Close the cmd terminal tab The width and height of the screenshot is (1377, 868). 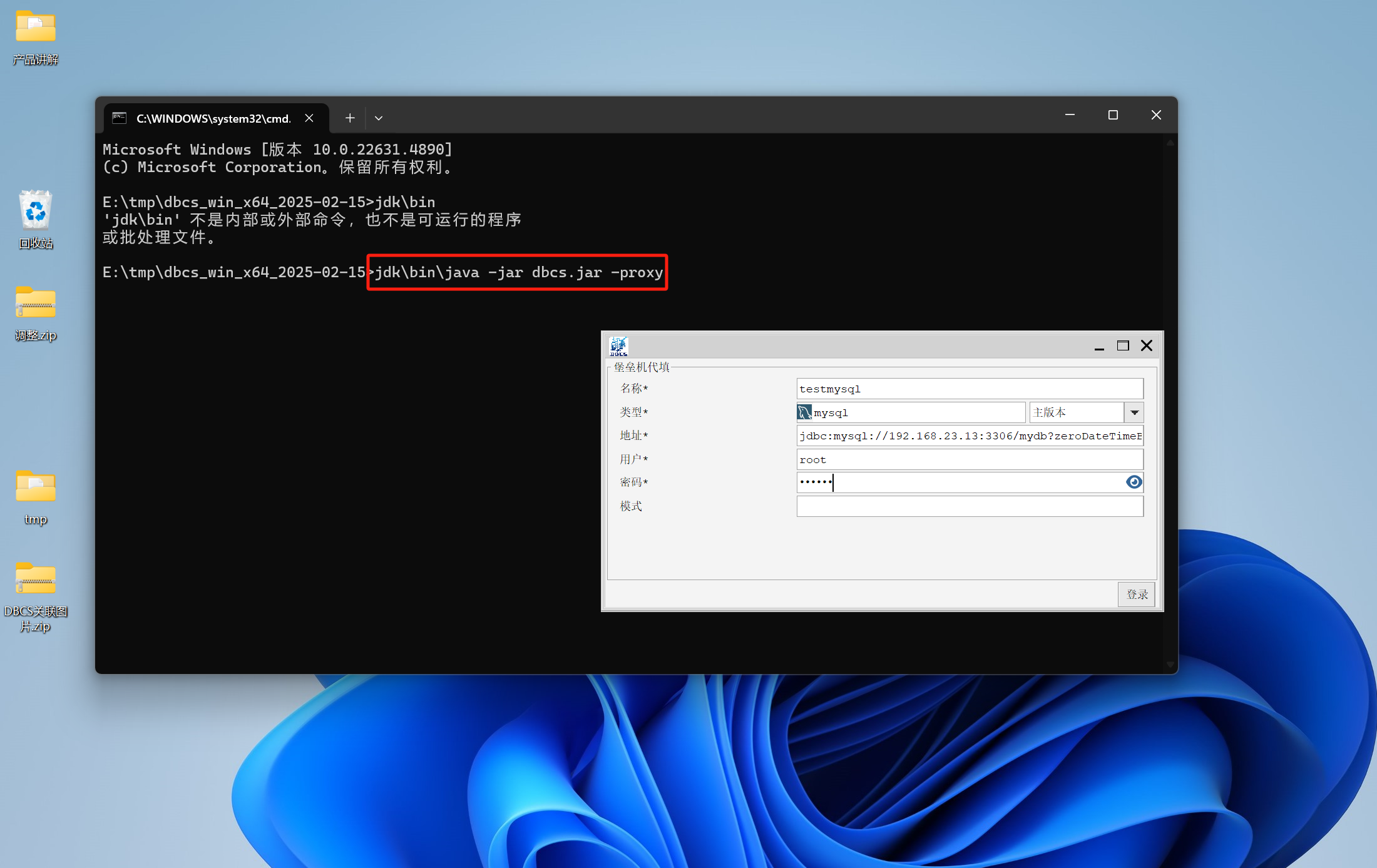click(309, 118)
